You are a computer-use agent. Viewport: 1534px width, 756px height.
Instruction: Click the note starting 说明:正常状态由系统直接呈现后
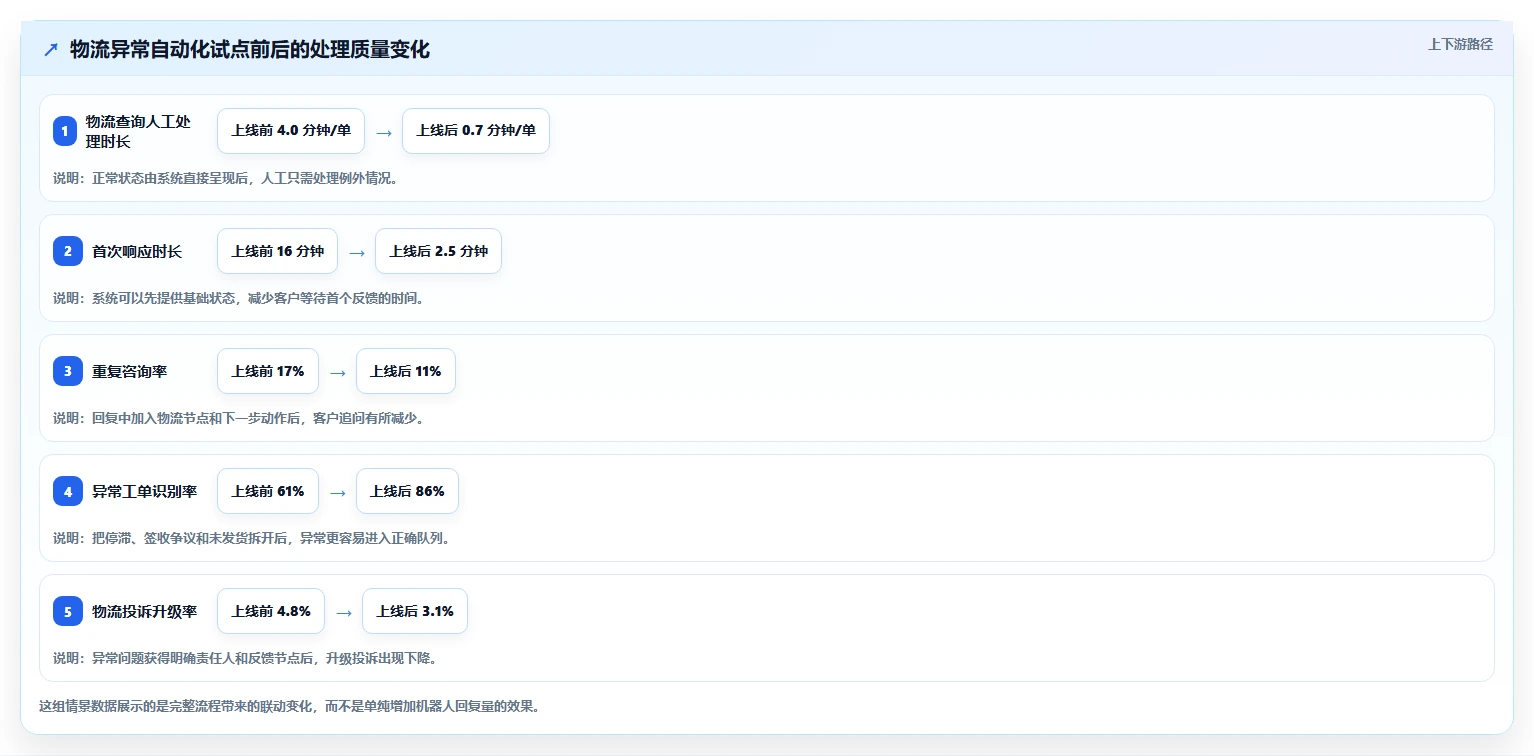(x=226, y=178)
